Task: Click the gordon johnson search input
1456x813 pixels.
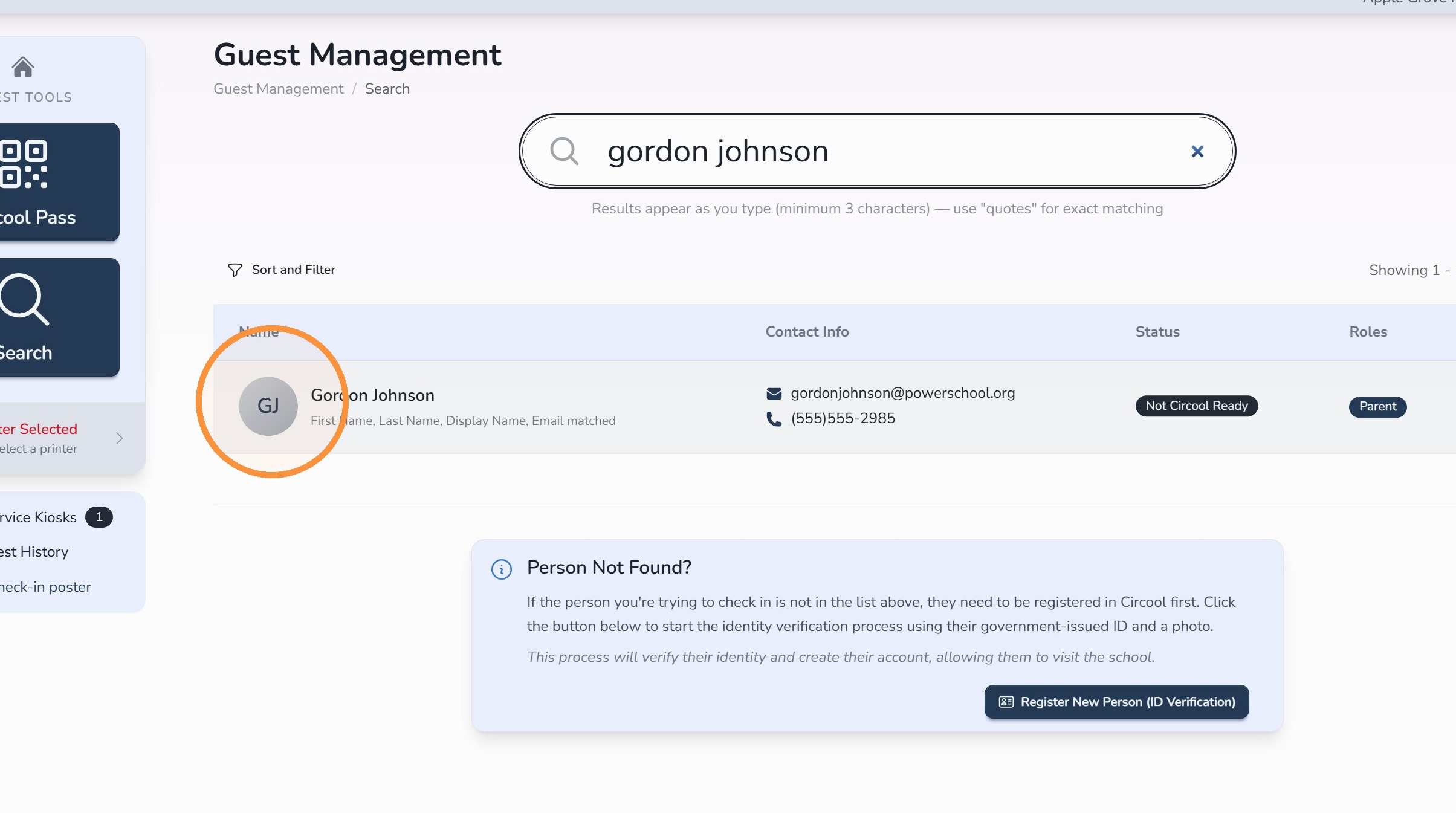Action: click(x=876, y=151)
